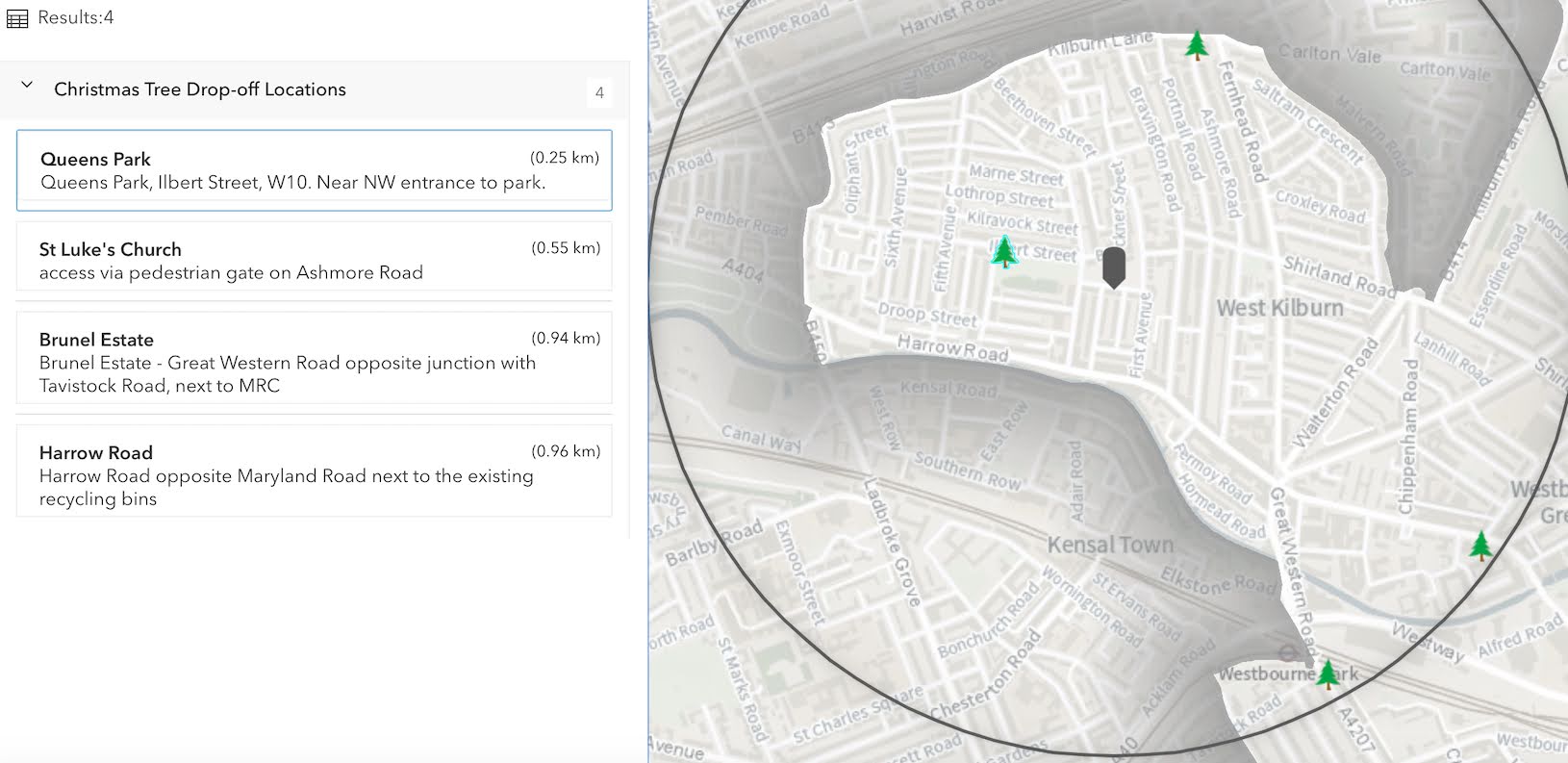Click the Ashmore Road access description
The width and height of the screenshot is (1568, 763).
(231, 273)
